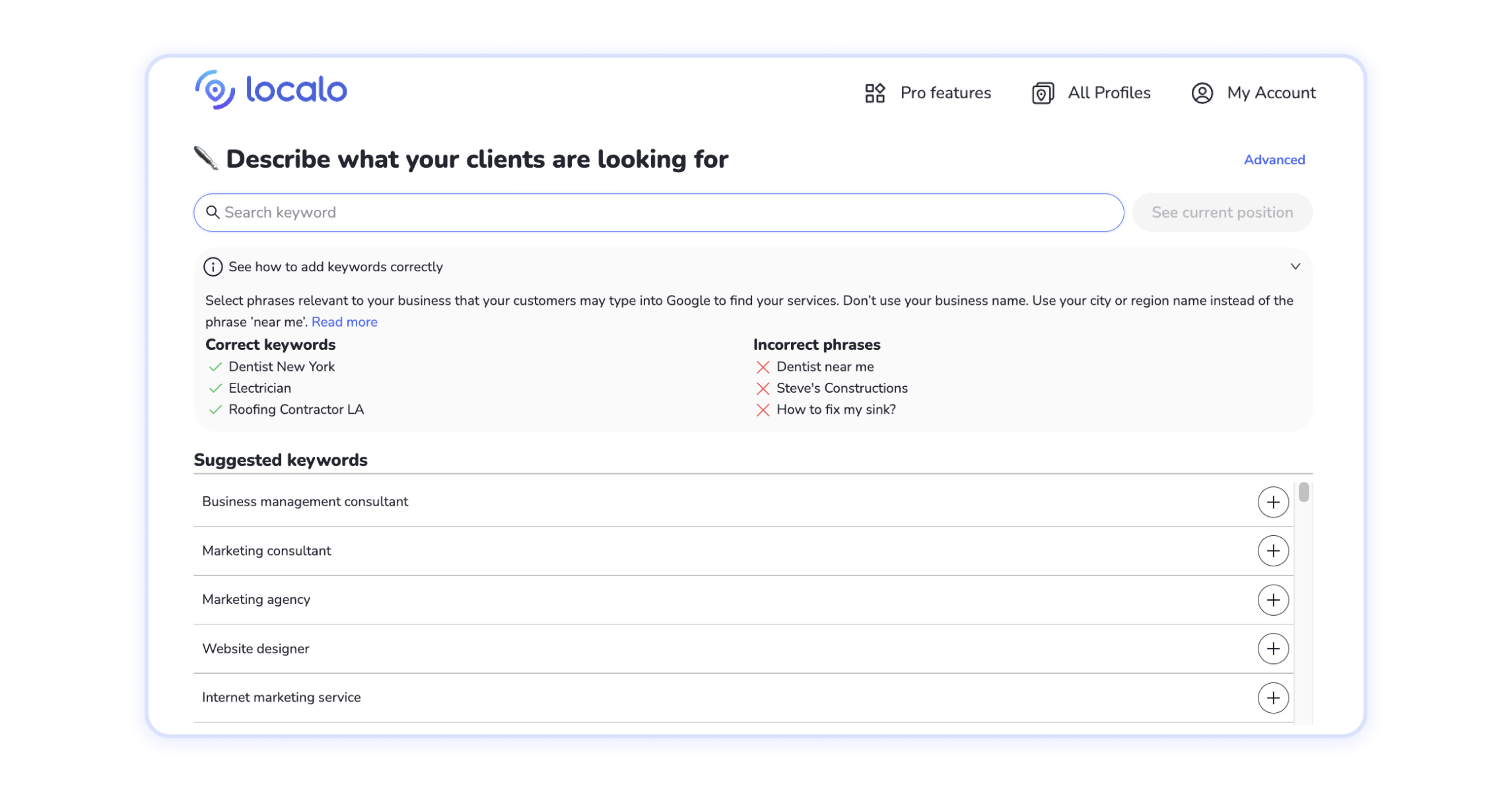Click the My Account user icon
Image resolution: width=1512 pixels, height=792 pixels.
(x=1202, y=93)
